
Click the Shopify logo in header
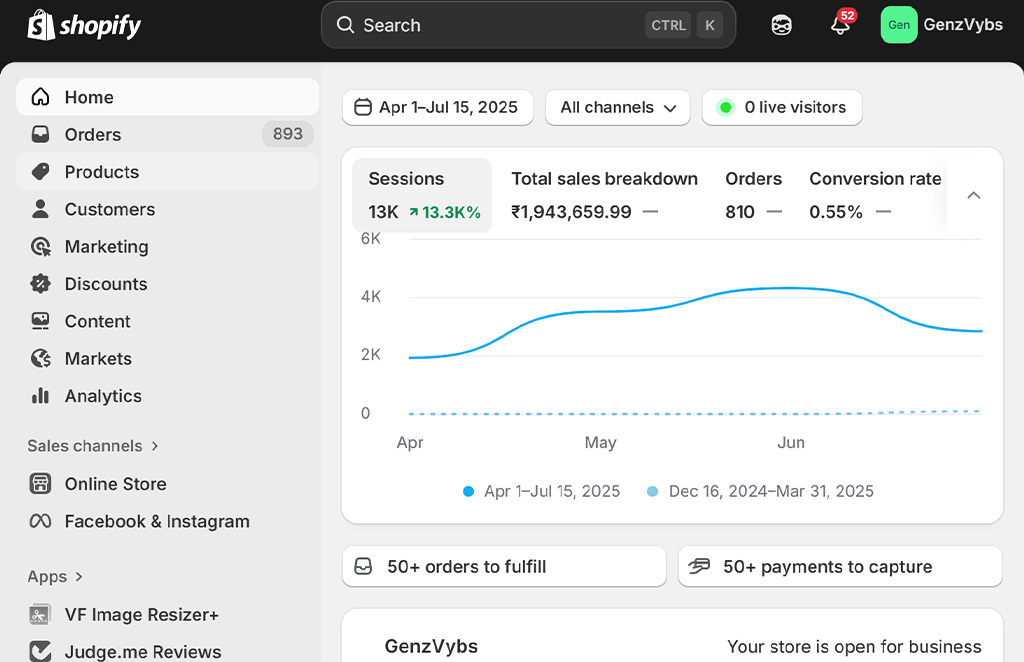85,25
